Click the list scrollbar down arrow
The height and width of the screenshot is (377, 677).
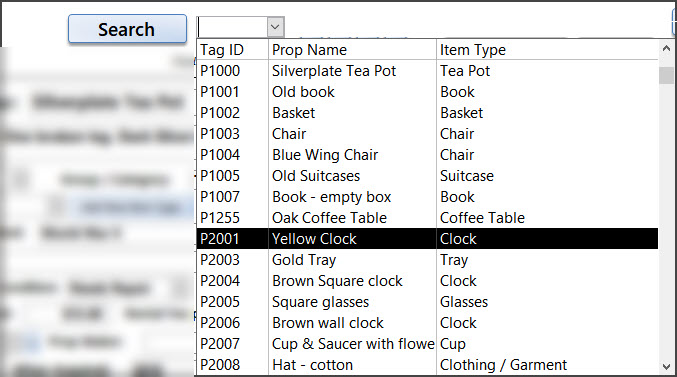click(666, 367)
